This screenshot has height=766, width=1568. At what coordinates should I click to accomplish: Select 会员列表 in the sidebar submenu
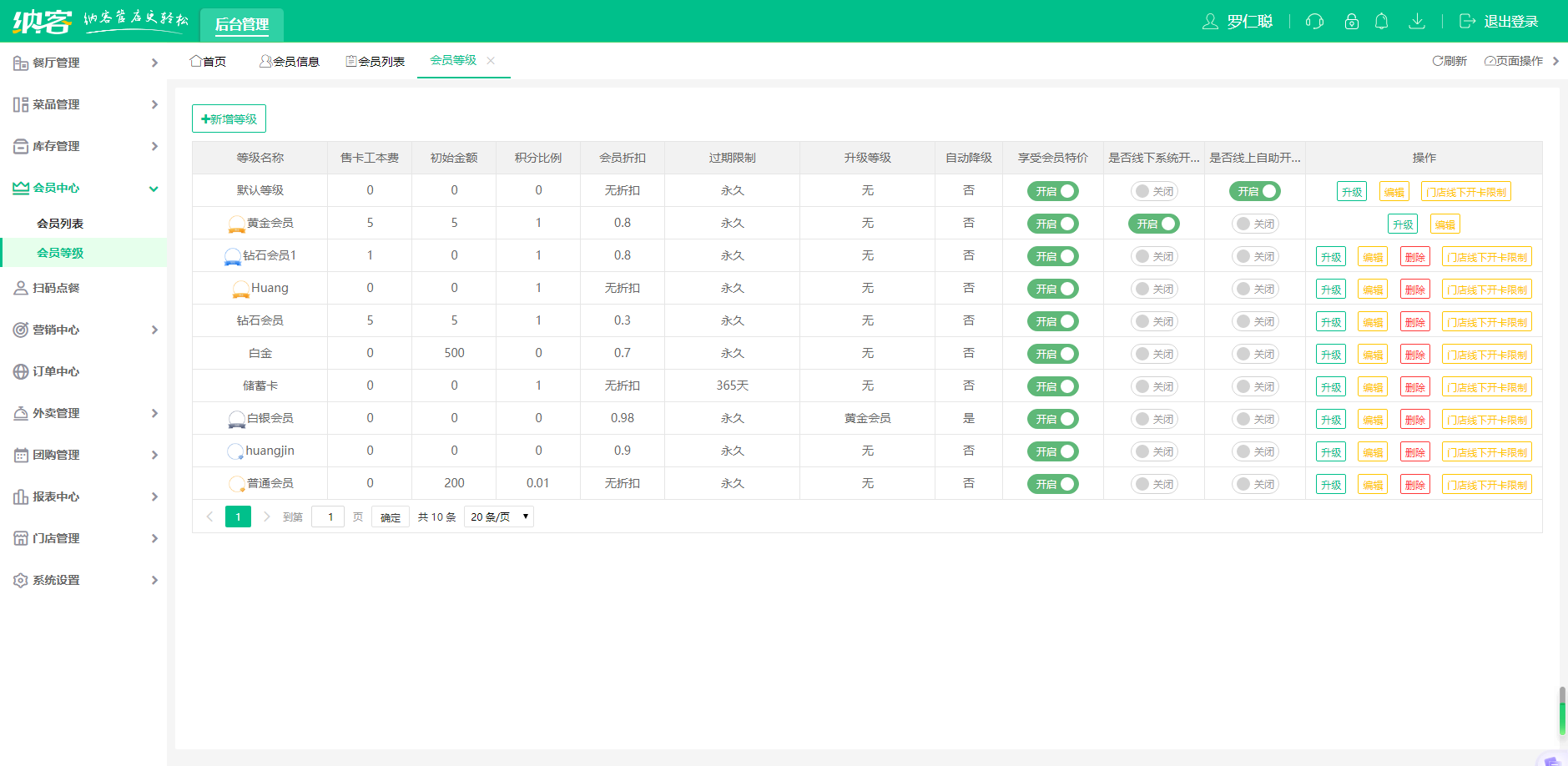tap(60, 224)
